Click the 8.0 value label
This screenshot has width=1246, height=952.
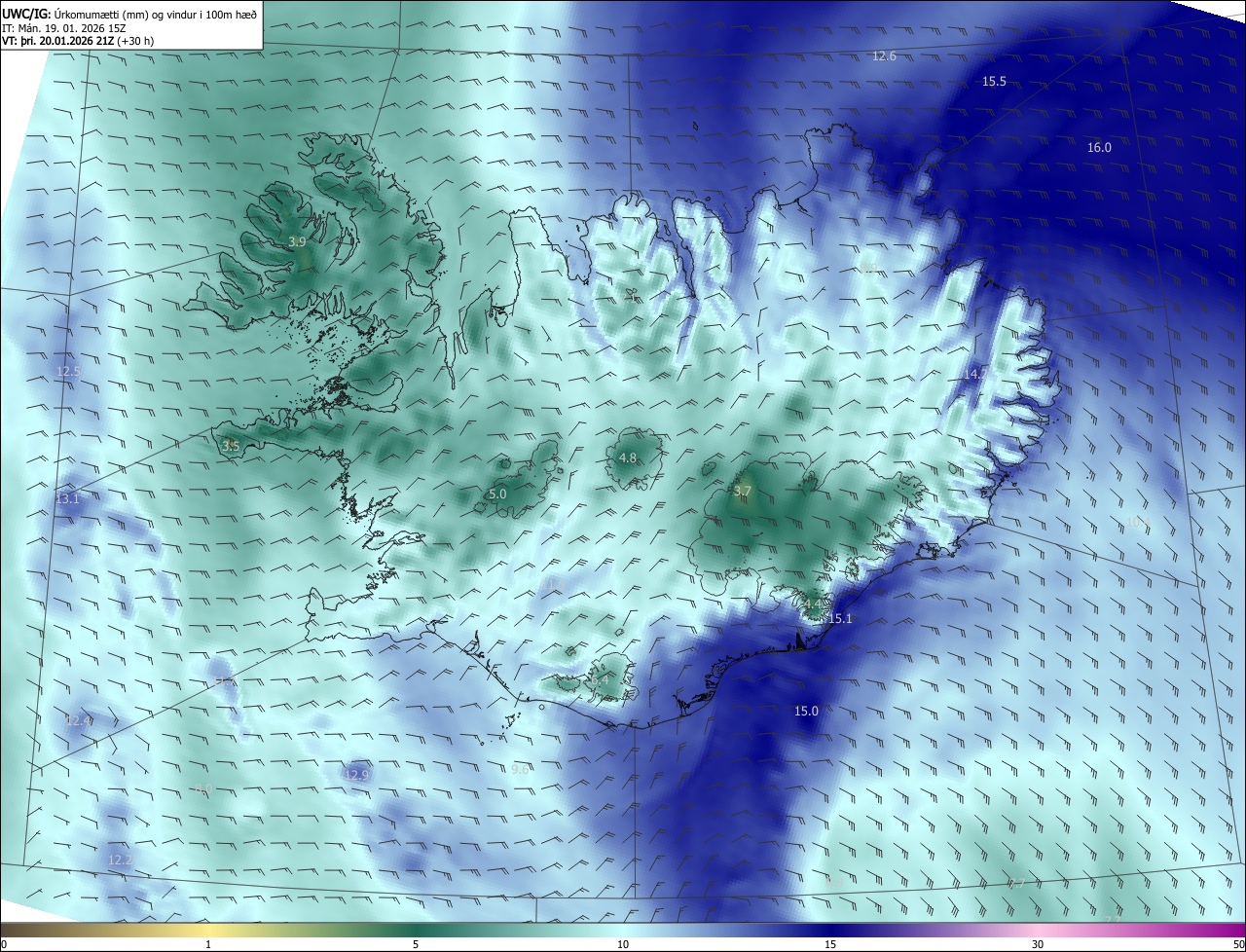[203, 789]
